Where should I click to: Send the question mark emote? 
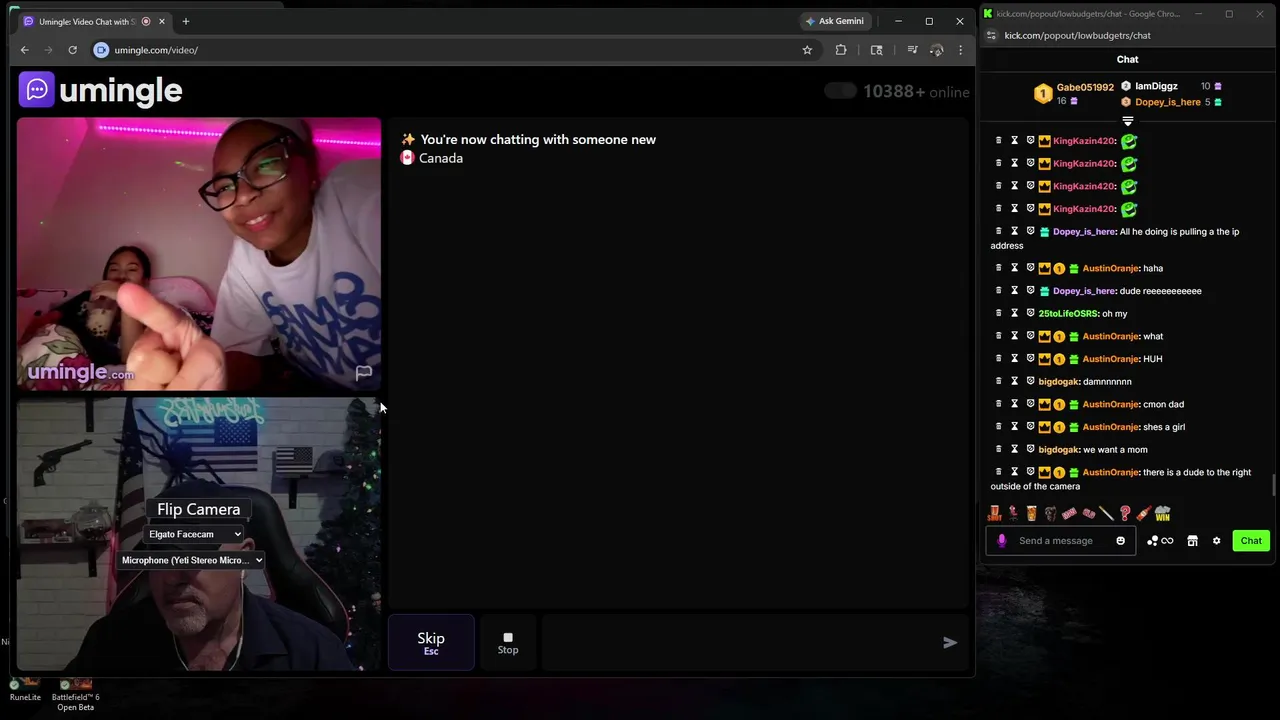[1125, 513]
